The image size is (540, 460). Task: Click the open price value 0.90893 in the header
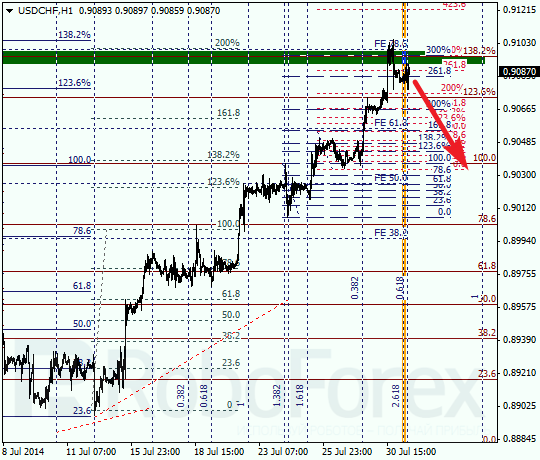[x=95, y=11]
